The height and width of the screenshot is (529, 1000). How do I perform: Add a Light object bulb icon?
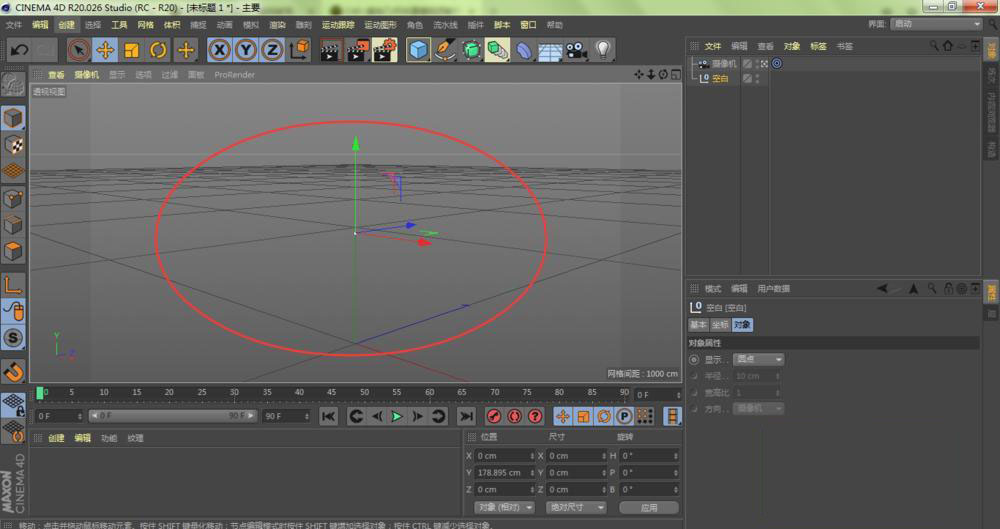[x=603, y=50]
